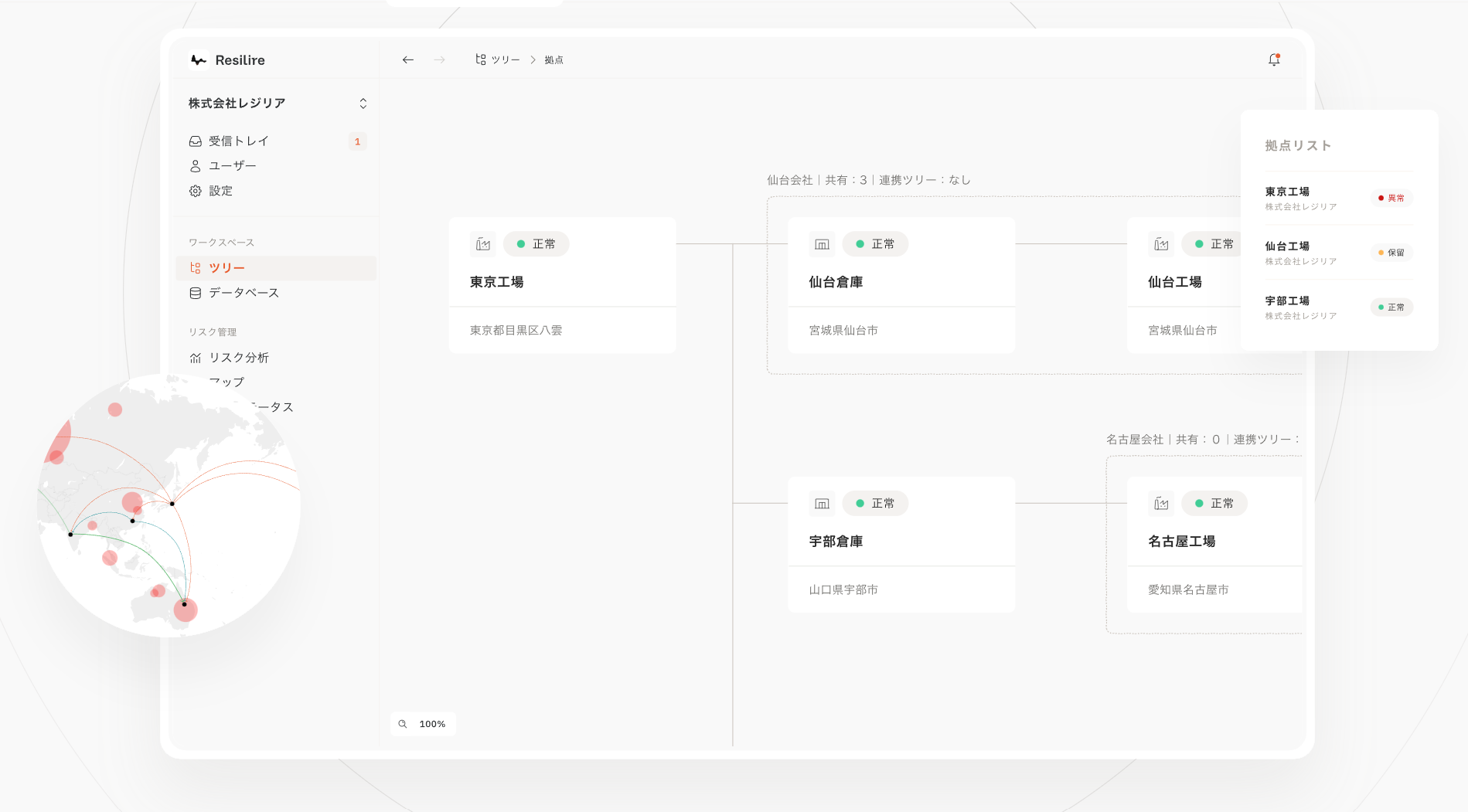Open 設定 from the sidebar

220,191
